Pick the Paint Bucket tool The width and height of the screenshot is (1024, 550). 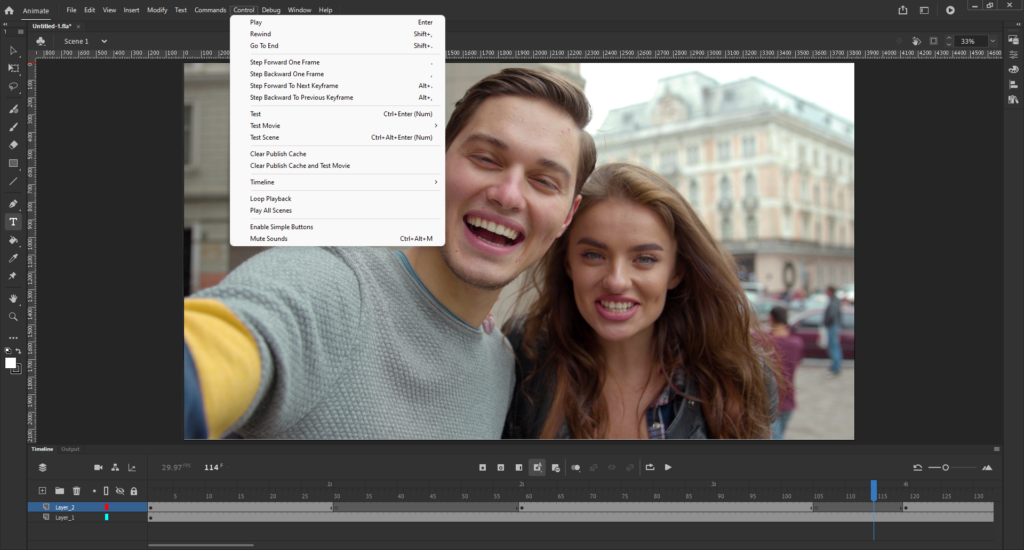click(13, 240)
